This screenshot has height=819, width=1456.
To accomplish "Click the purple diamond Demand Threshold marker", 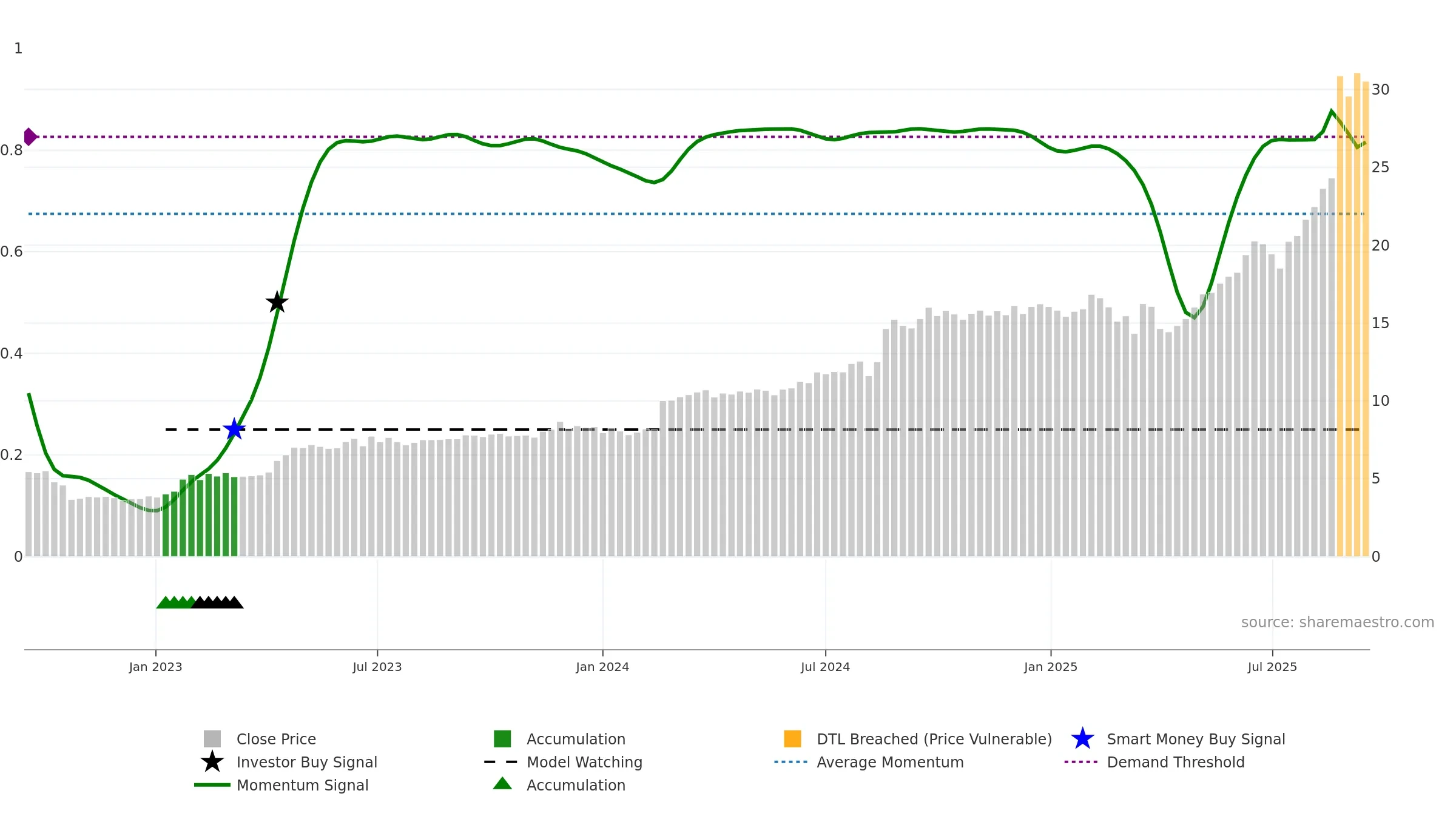I will (x=29, y=136).
